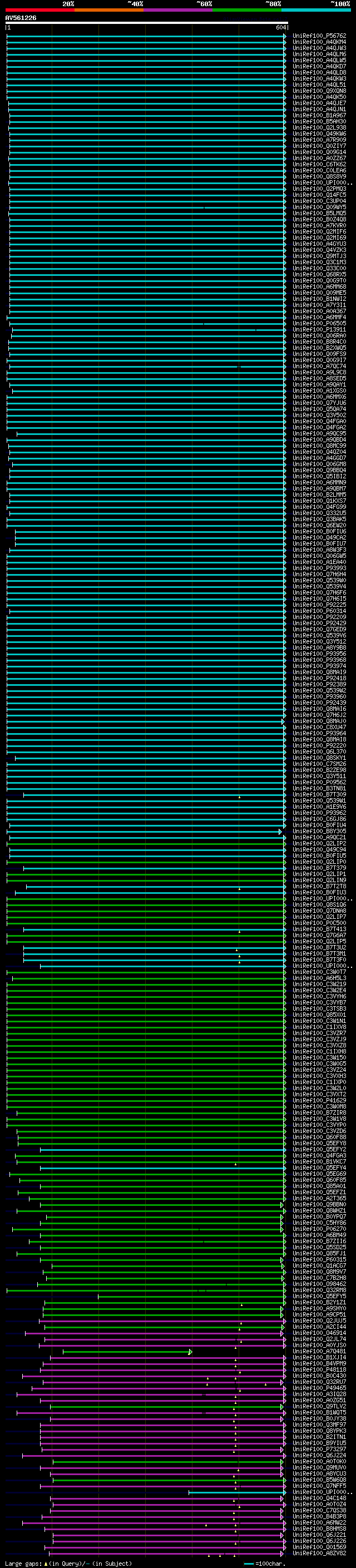This screenshot has height=1568, width=356.
Task: Select the label UniRef100_Q2PMQ3
Action: tap(319, 189)
